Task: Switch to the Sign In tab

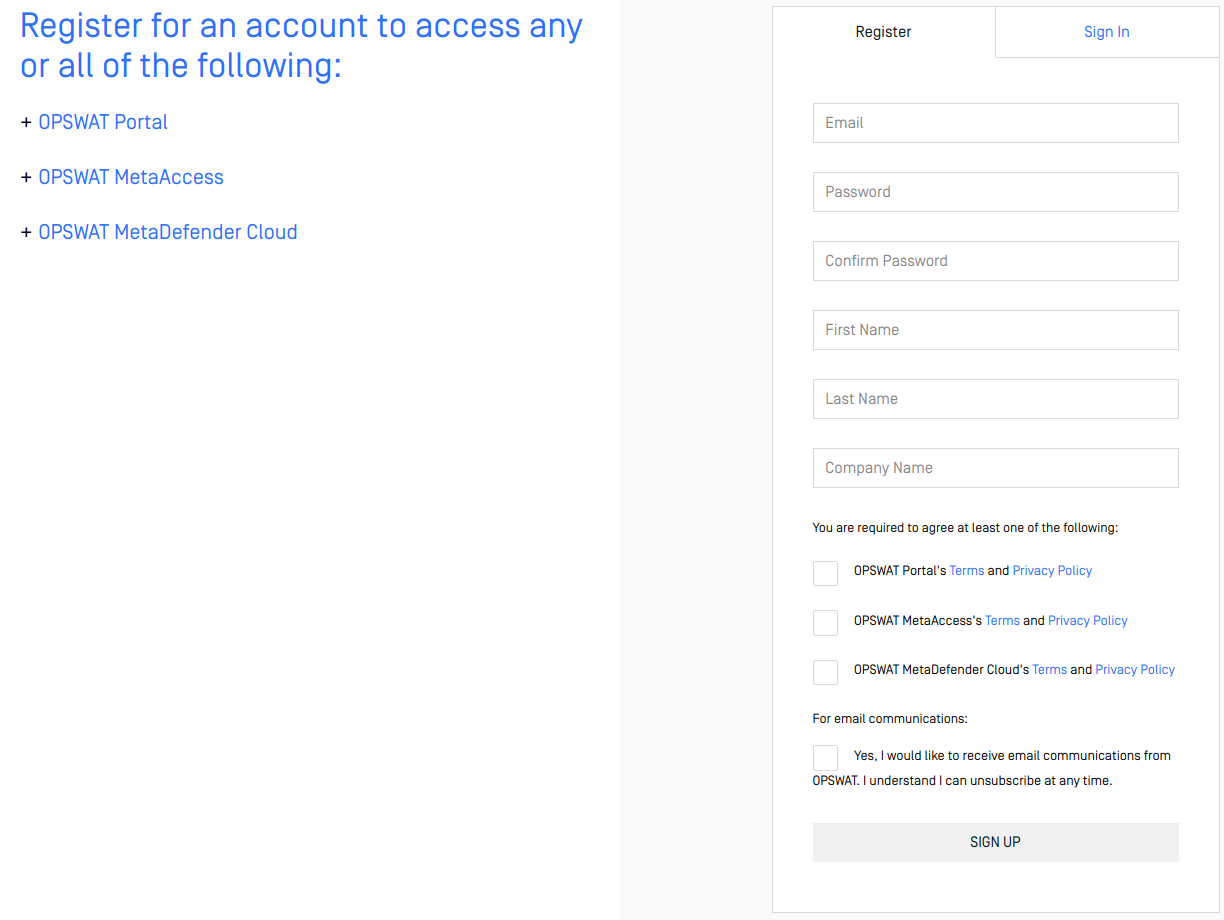Action: (1107, 32)
